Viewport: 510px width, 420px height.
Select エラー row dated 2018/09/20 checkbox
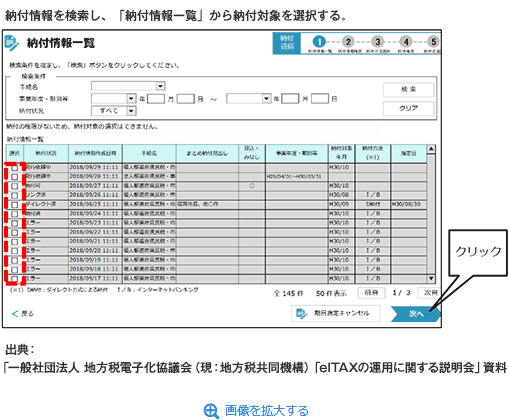click(x=14, y=251)
